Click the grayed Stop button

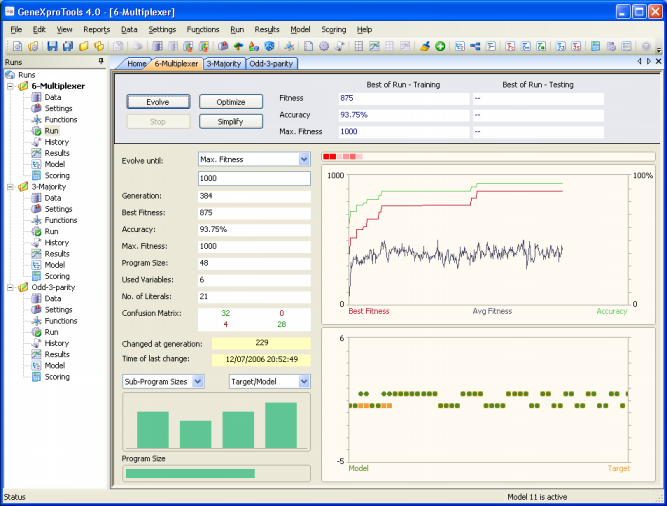(x=158, y=122)
